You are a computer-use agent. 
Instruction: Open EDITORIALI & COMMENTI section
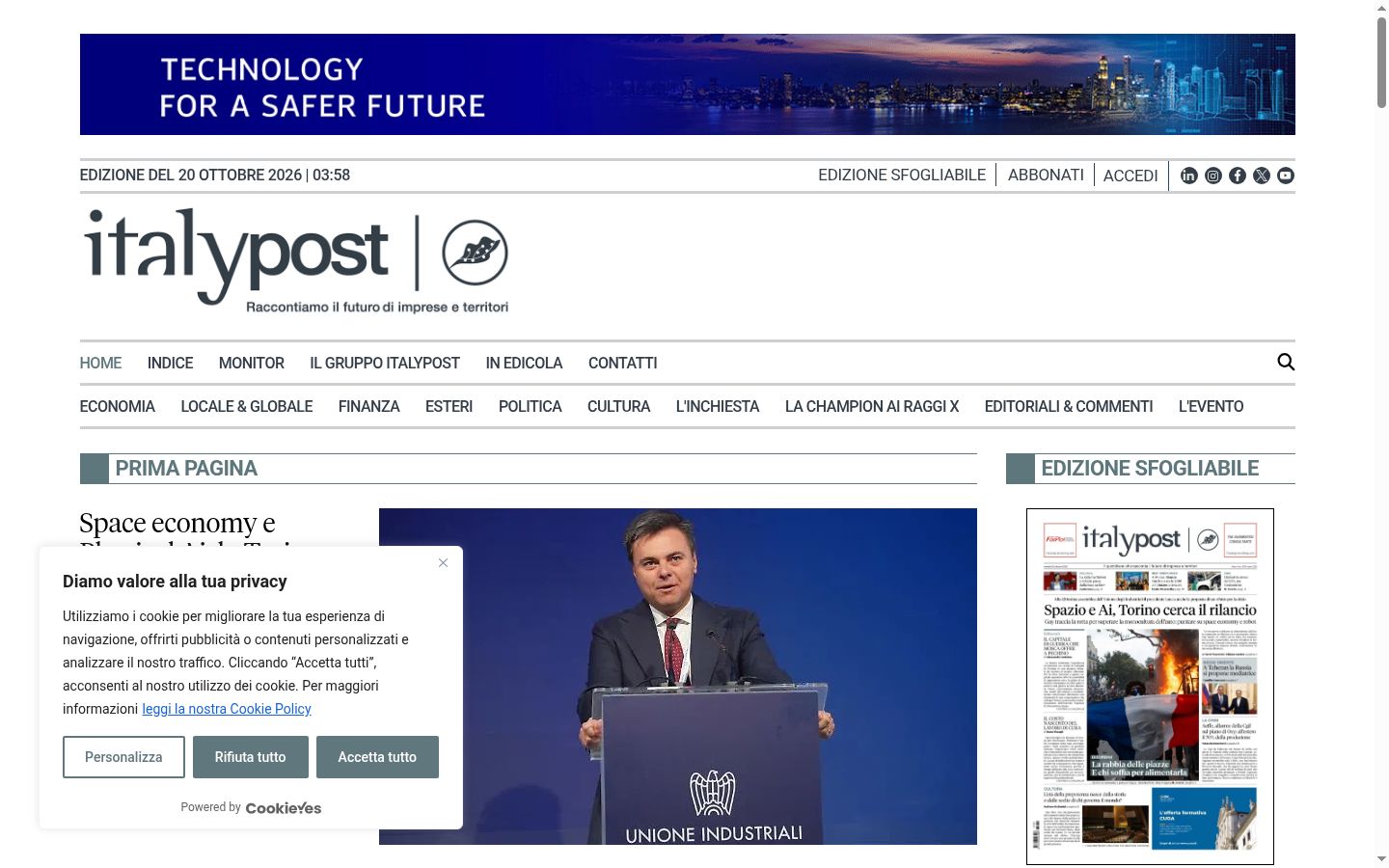[1069, 406]
